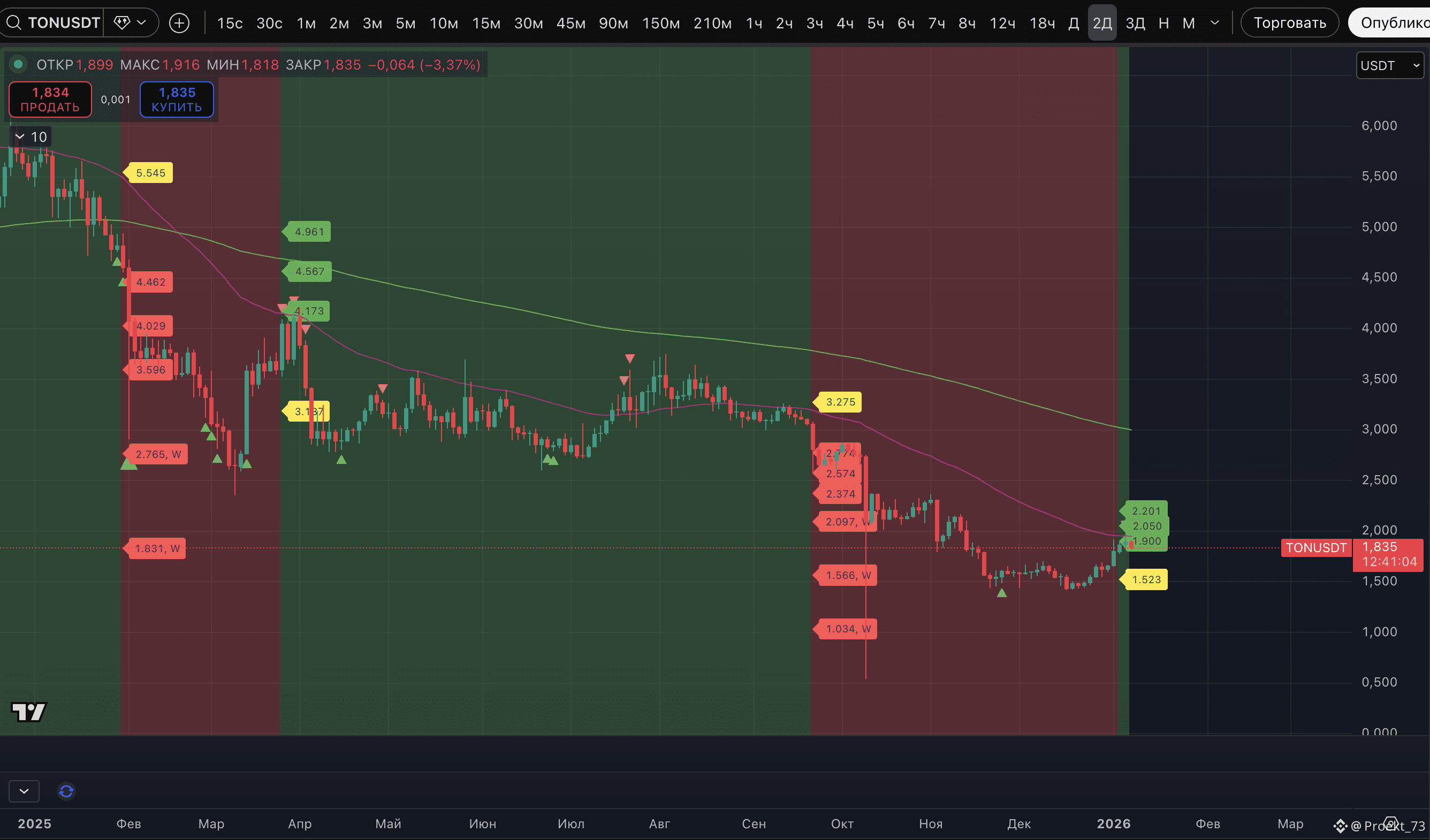The image size is (1430, 840).
Task: Collapse the indicator legend showing 10
Action: click(20, 136)
